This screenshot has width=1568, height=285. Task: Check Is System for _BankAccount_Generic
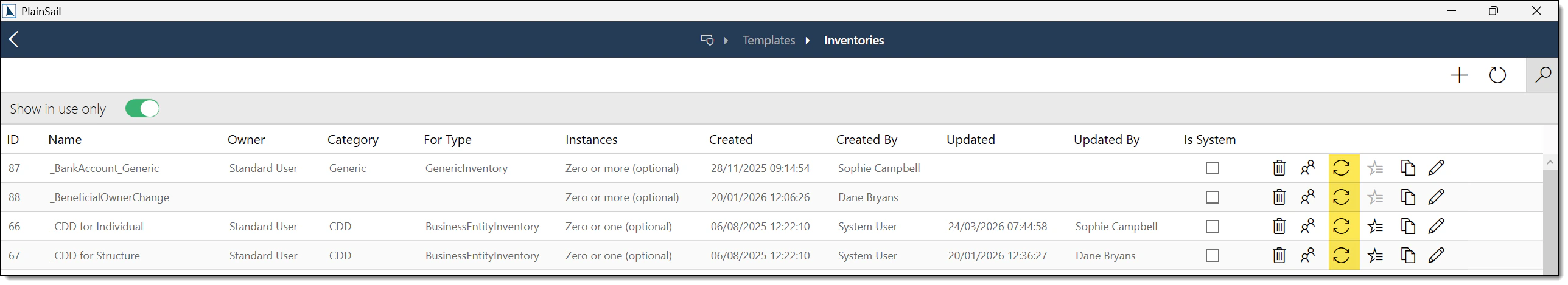(x=1213, y=168)
